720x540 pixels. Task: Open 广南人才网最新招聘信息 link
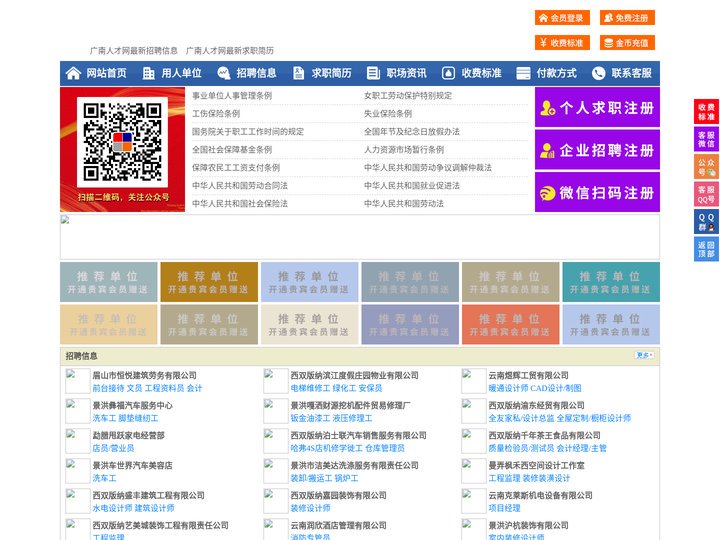pyautogui.click(x=134, y=51)
